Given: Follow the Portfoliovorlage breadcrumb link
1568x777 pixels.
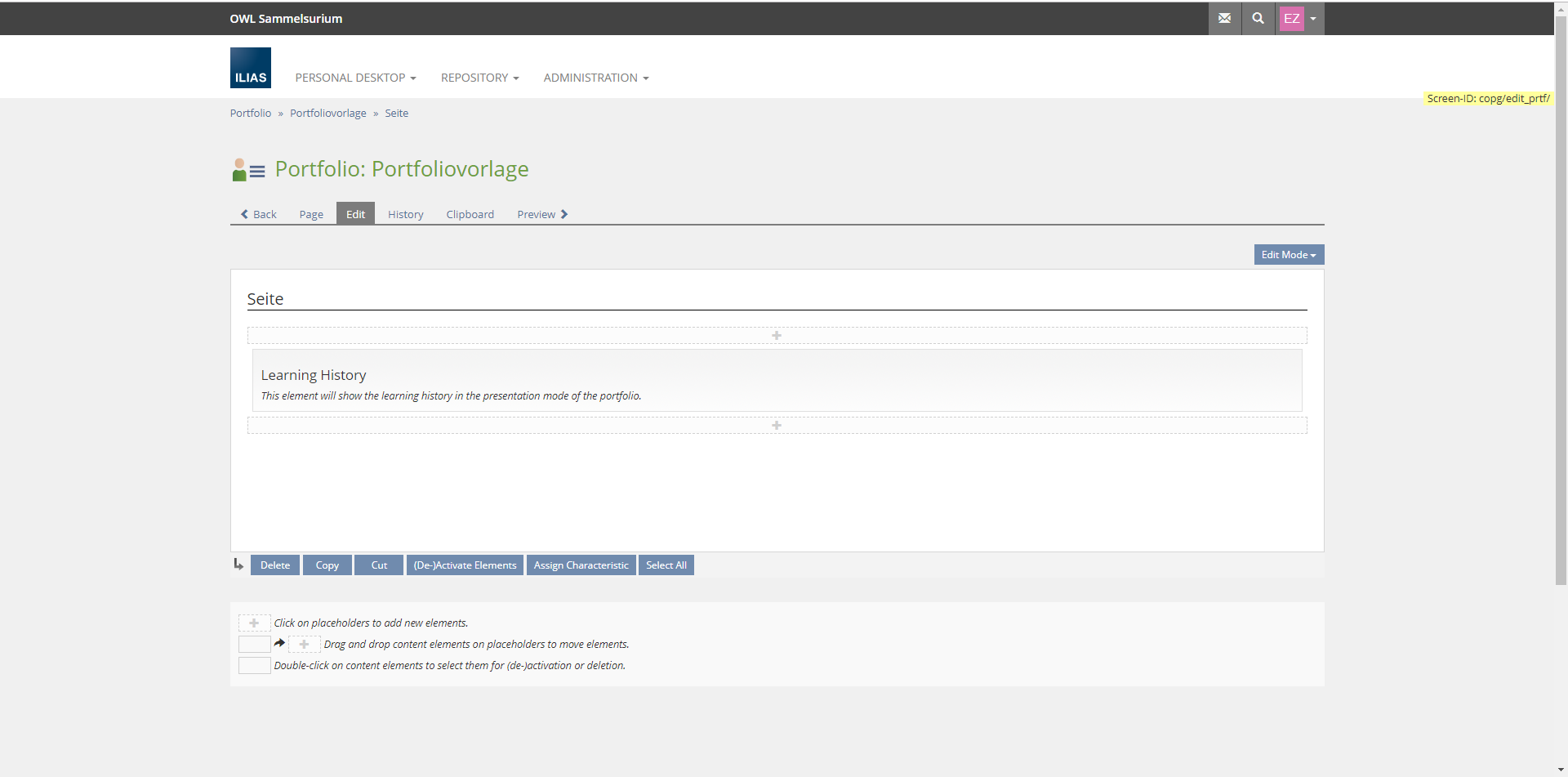Looking at the screenshot, I should point(327,114).
